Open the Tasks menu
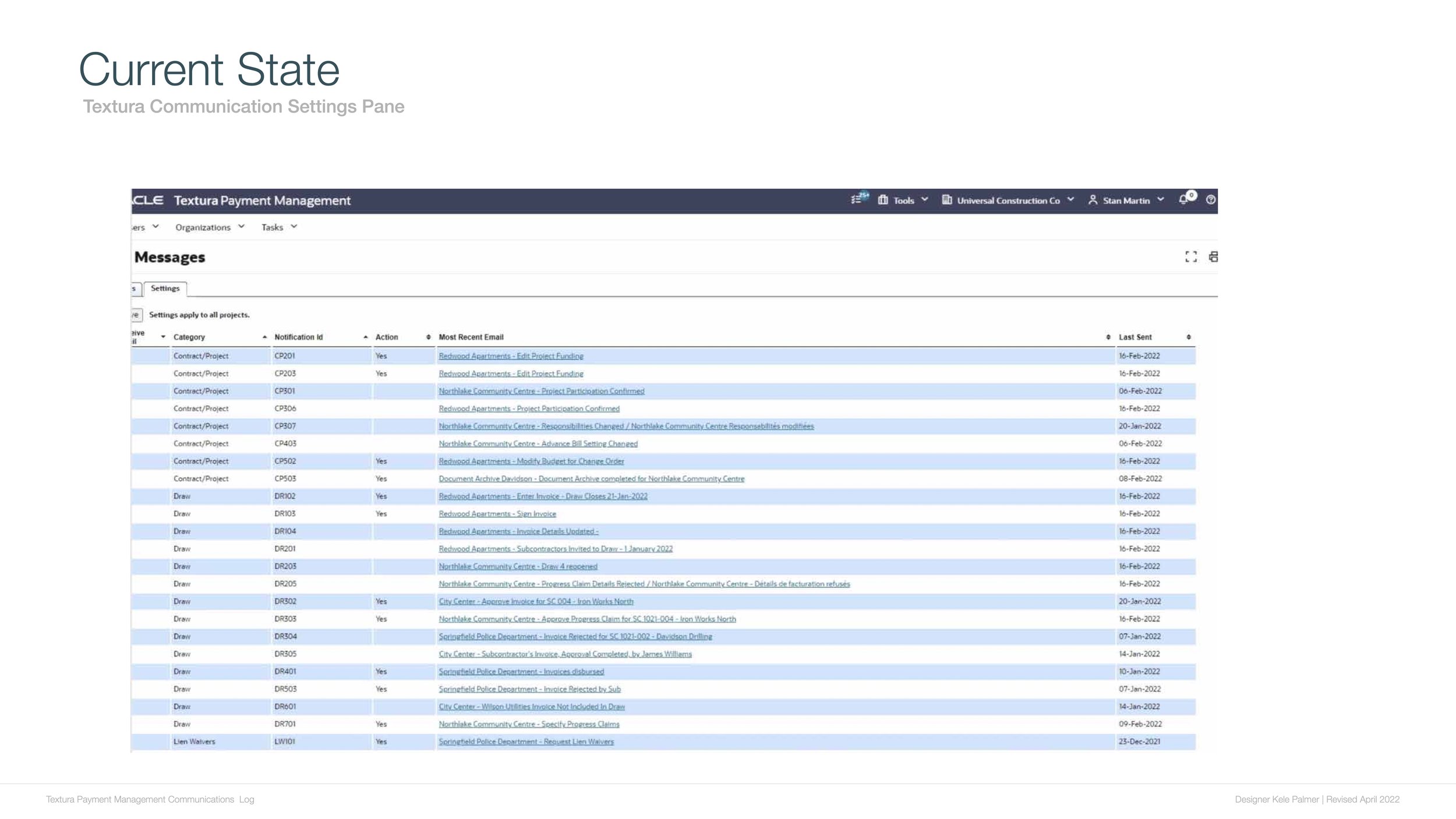 (280, 227)
